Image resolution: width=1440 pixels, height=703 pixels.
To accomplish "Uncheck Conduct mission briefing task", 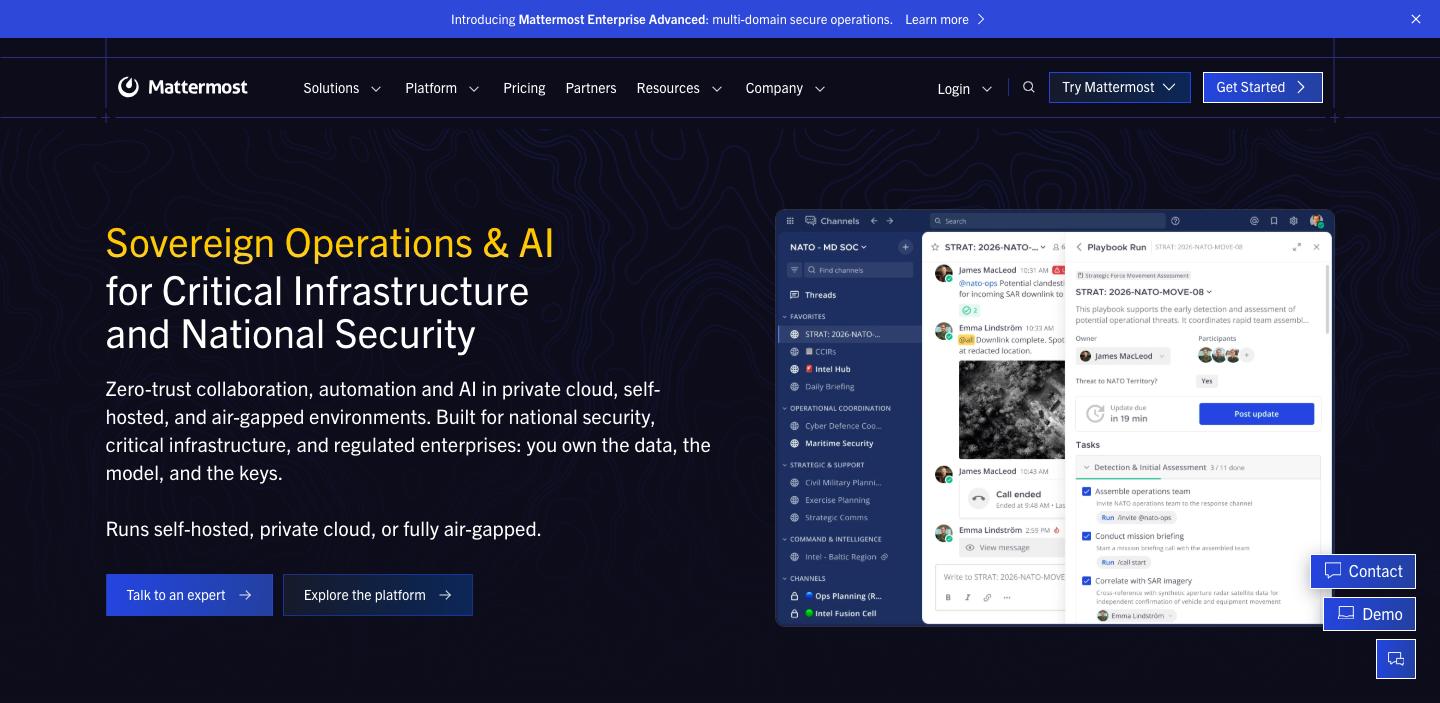I will point(1087,536).
